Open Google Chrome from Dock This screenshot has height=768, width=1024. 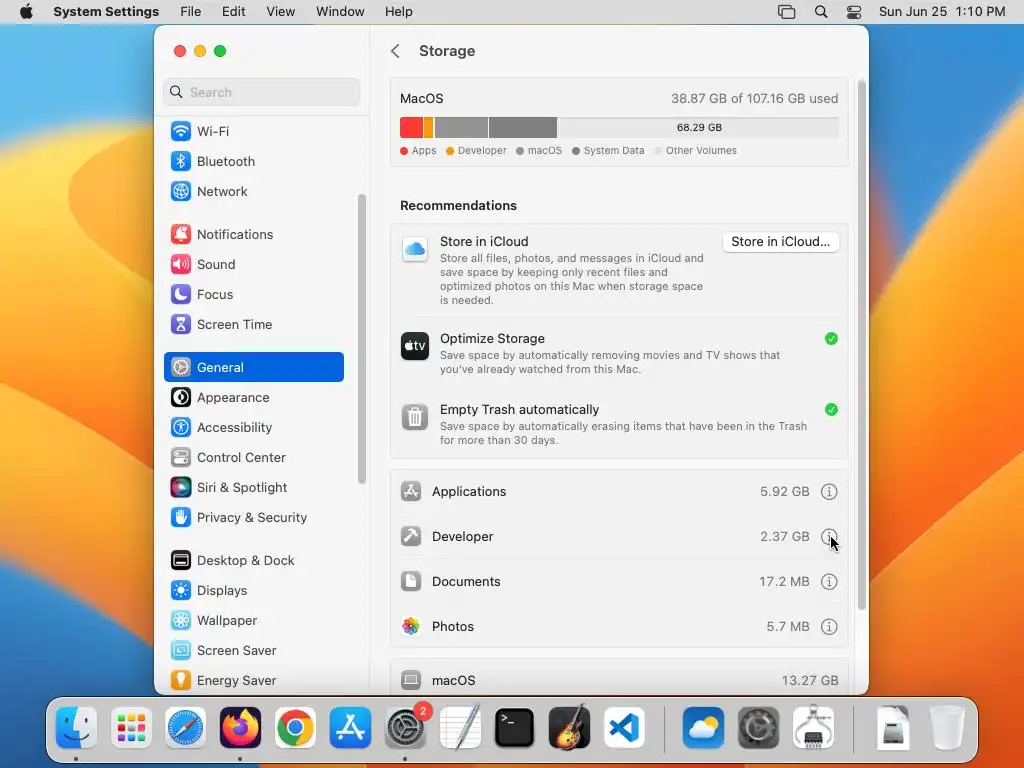[x=295, y=727]
